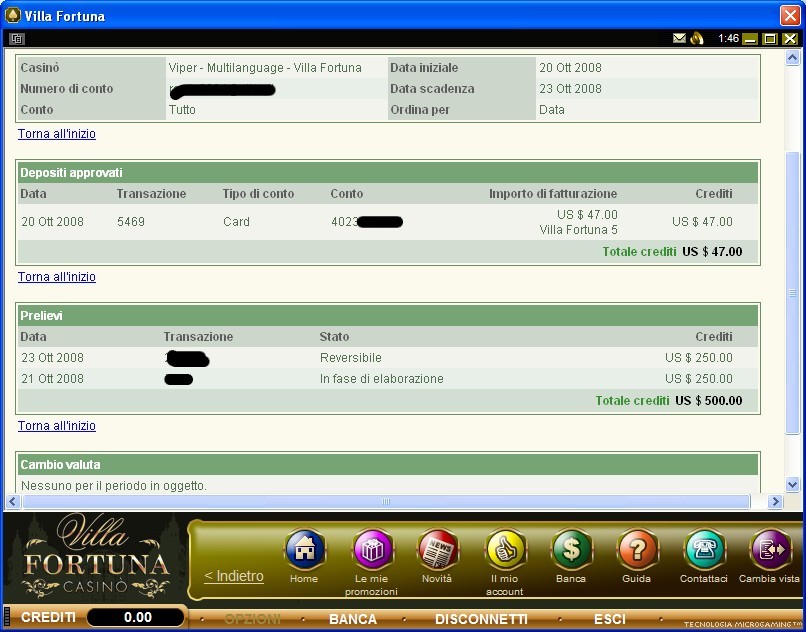Open the Banca dollar-sign icon
Image resolution: width=806 pixels, height=632 pixels.
[x=571, y=549]
